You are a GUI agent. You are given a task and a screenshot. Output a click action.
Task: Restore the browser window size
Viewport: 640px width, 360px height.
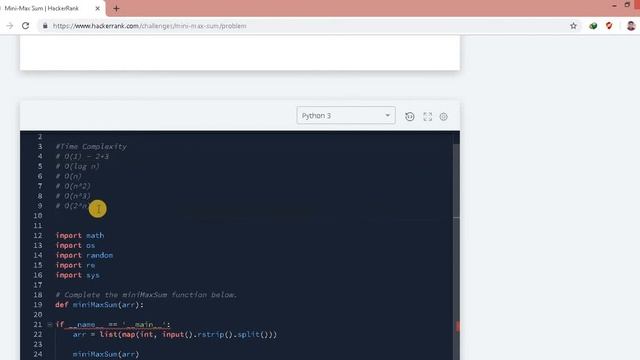pos(627,5)
